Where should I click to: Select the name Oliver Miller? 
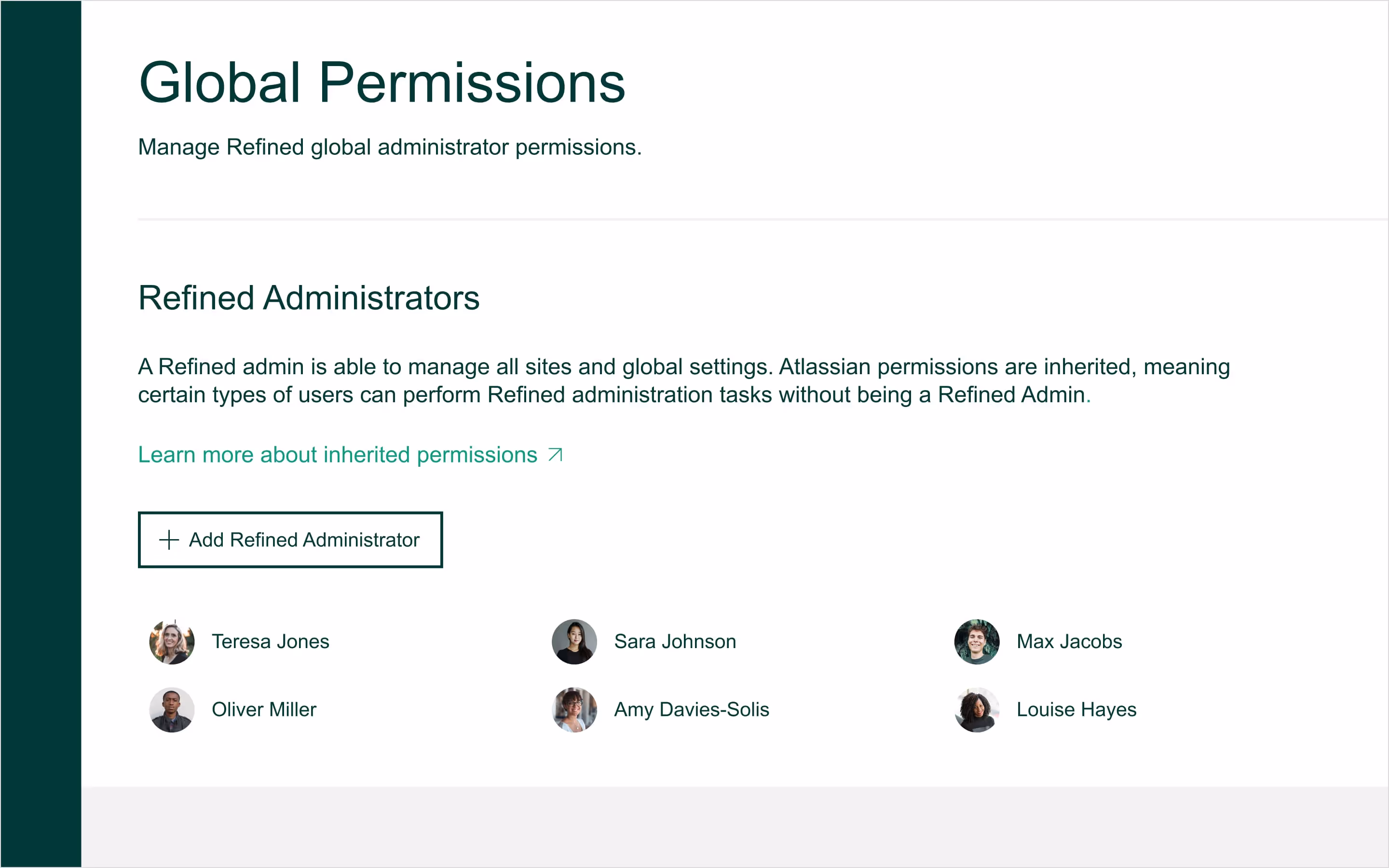click(x=264, y=709)
